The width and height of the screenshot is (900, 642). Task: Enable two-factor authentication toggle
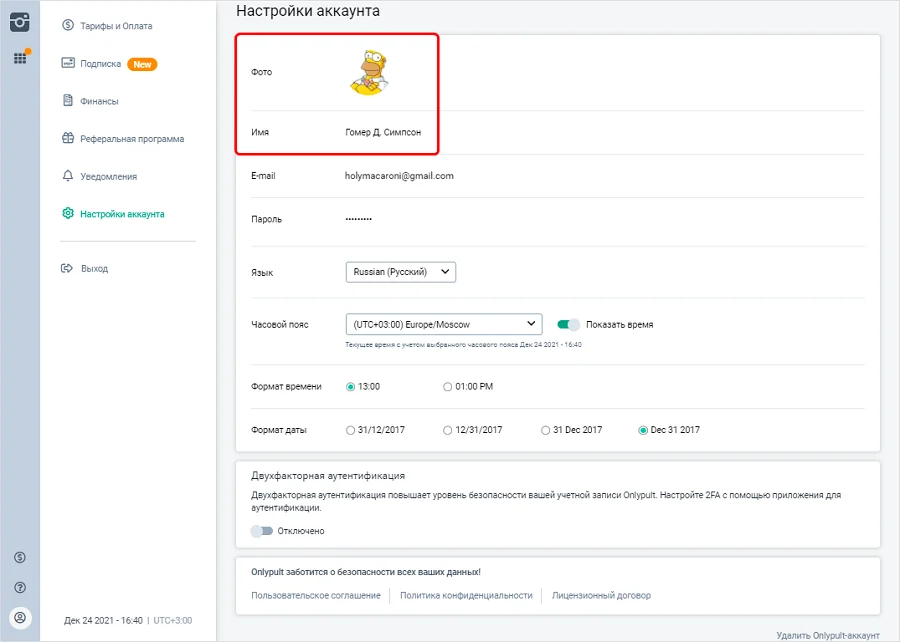262,531
